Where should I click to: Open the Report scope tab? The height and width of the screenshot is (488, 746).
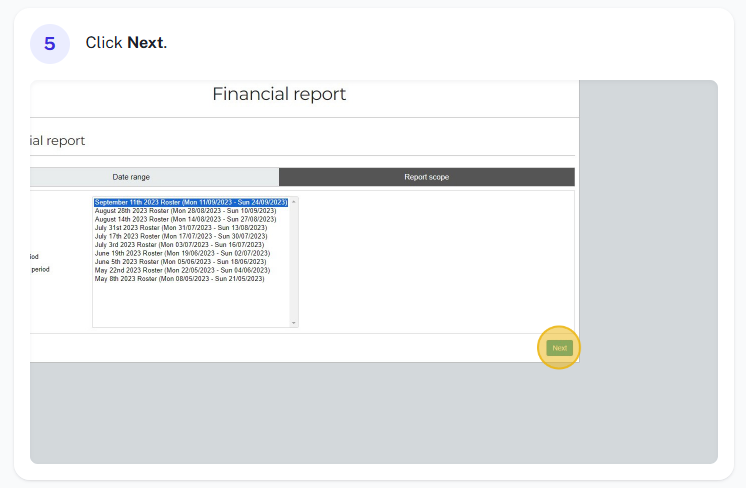(427, 177)
